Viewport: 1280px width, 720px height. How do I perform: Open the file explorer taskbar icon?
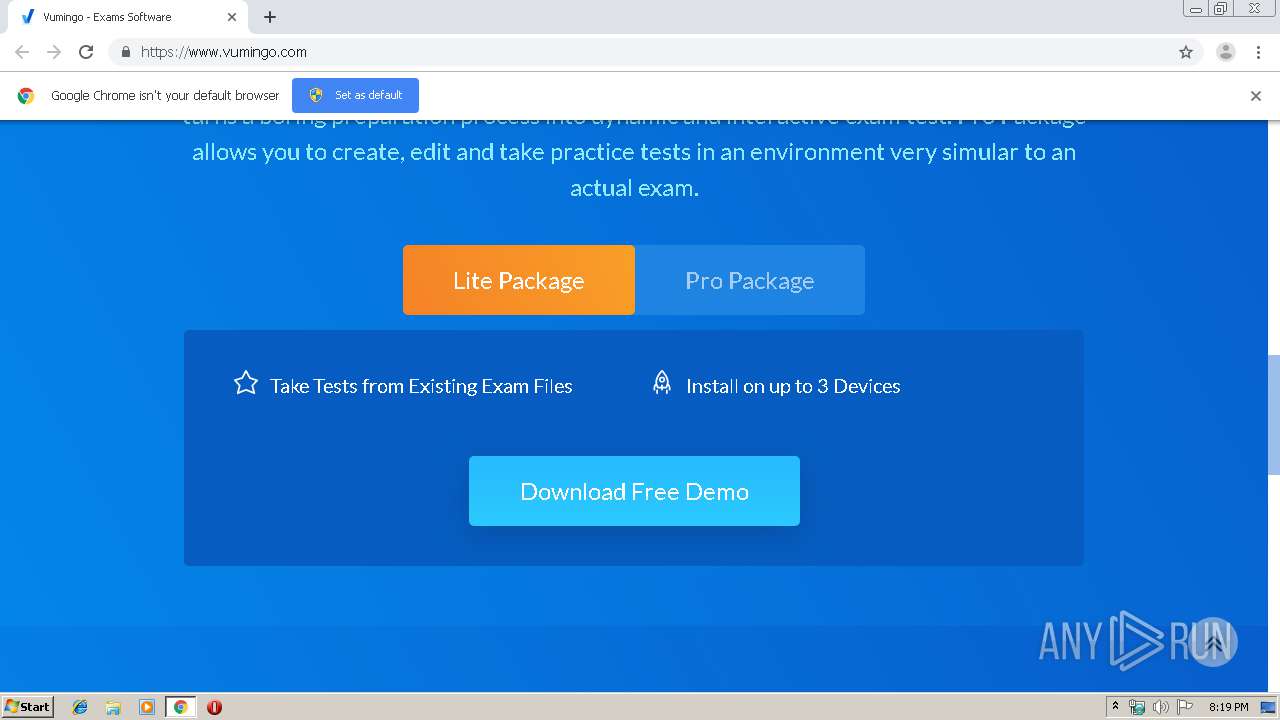click(x=113, y=707)
